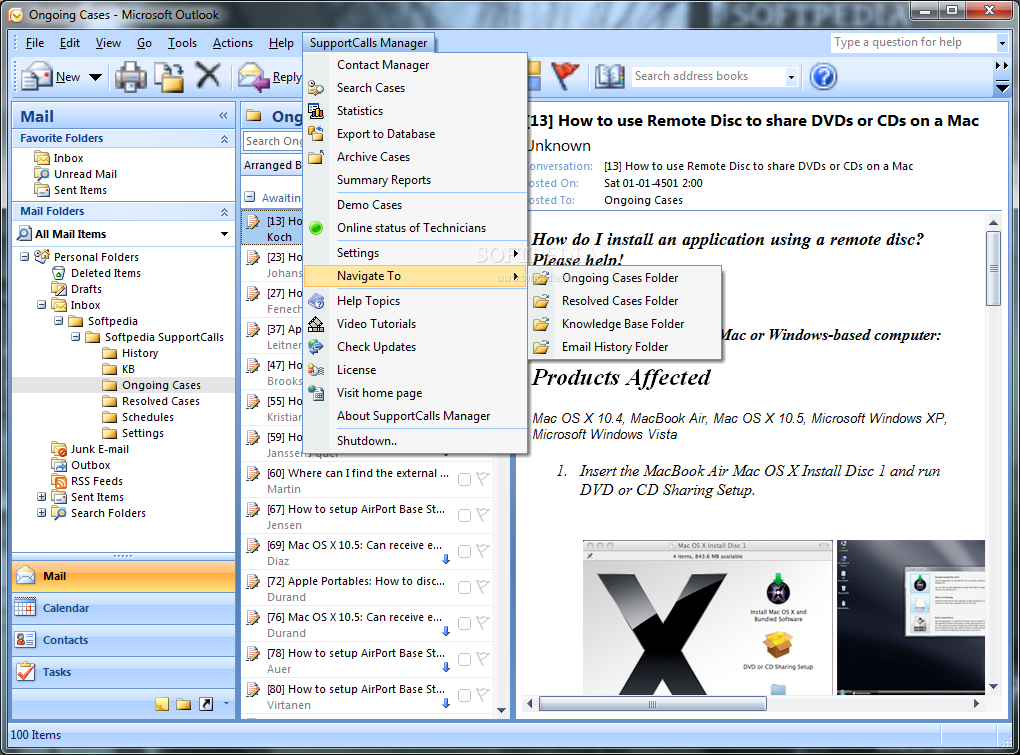Screen dimensions: 1020x755
Task: Click the green Online status indicator icon
Action: click(316, 228)
